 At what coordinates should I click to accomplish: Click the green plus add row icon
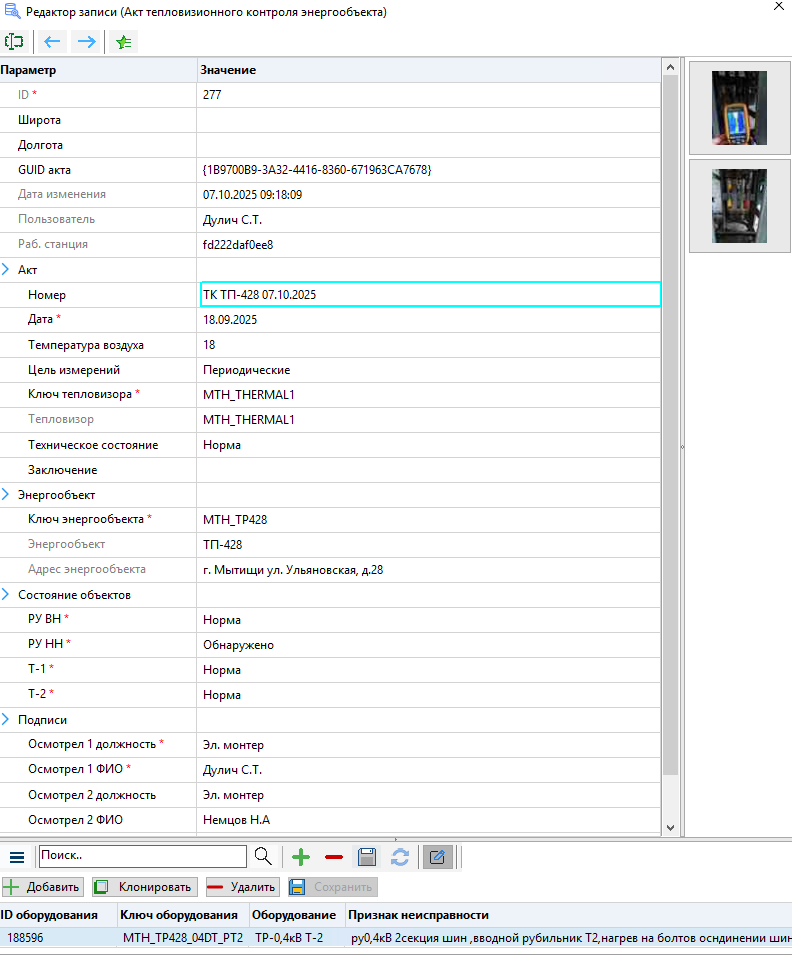coord(301,857)
